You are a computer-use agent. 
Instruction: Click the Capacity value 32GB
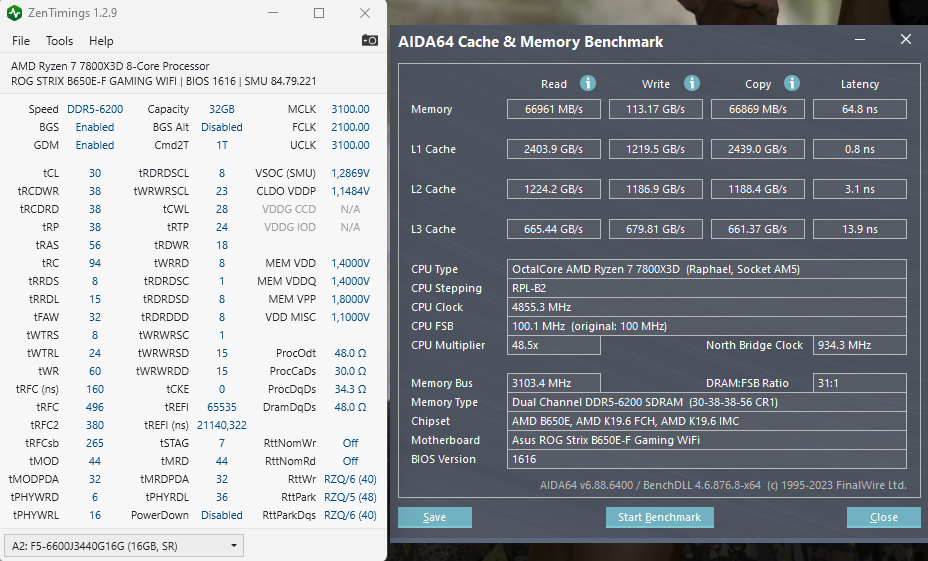point(221,109)
